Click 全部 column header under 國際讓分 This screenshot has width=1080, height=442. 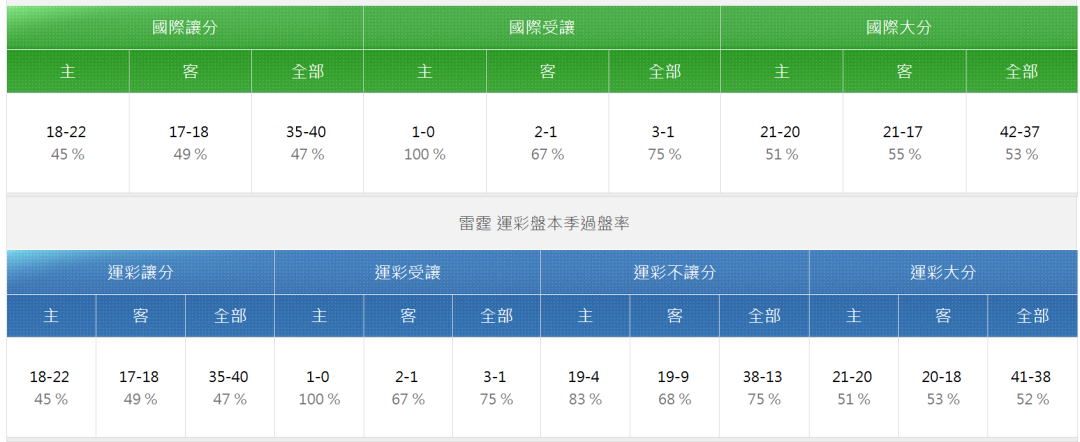pos(307,72)
